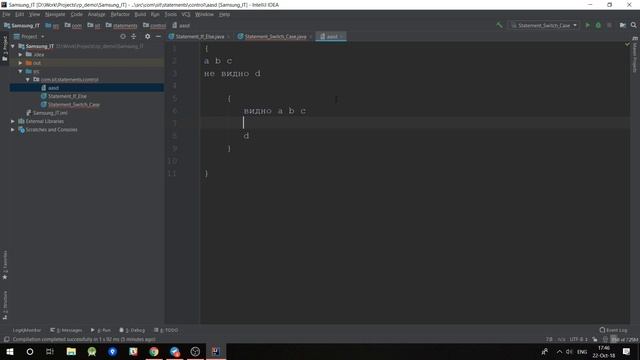
Task: Hide the Project panel with the minus icon
Action: coord(158,36)
